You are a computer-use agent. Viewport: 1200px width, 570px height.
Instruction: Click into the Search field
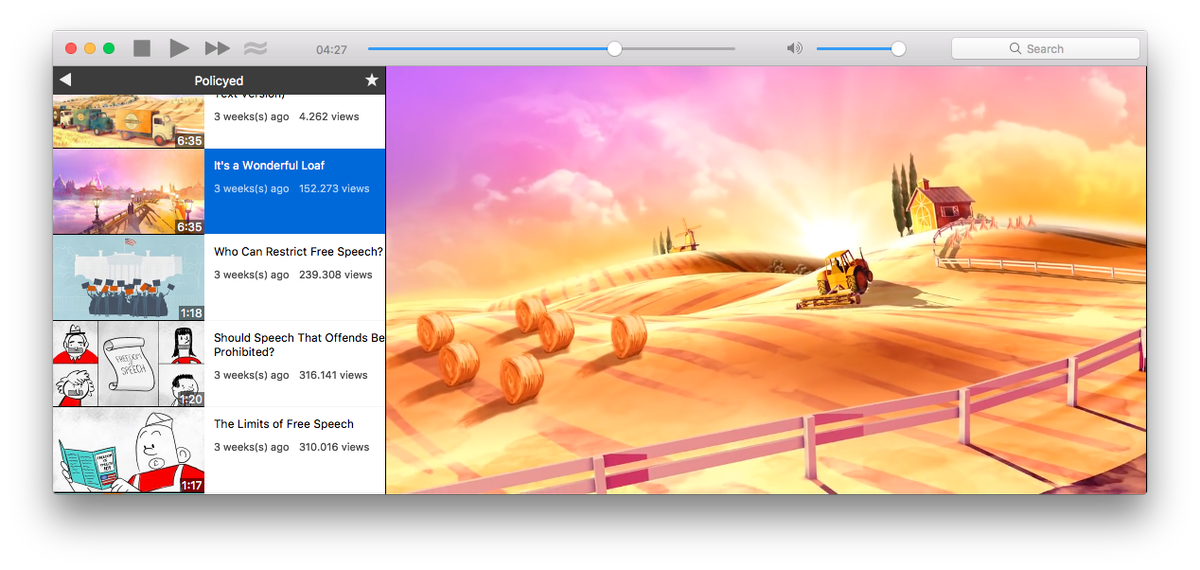1045,48
